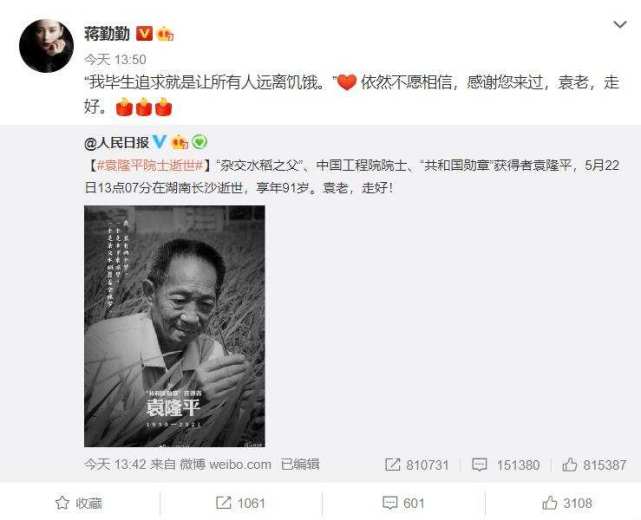Open the 今天 13:50 post timestamp
The height and width of the screenshot is (520, 641).
(x=115, y=60)
